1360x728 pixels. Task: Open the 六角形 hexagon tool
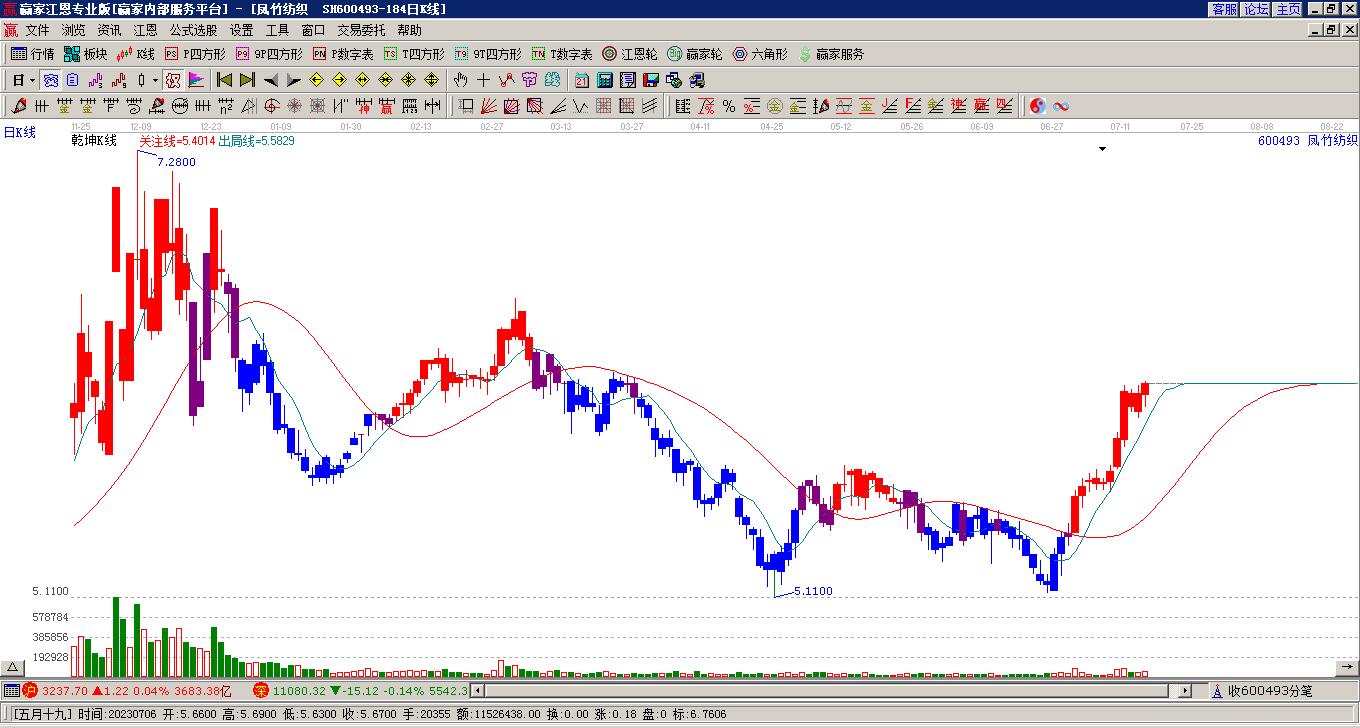[x=760, y=54]
